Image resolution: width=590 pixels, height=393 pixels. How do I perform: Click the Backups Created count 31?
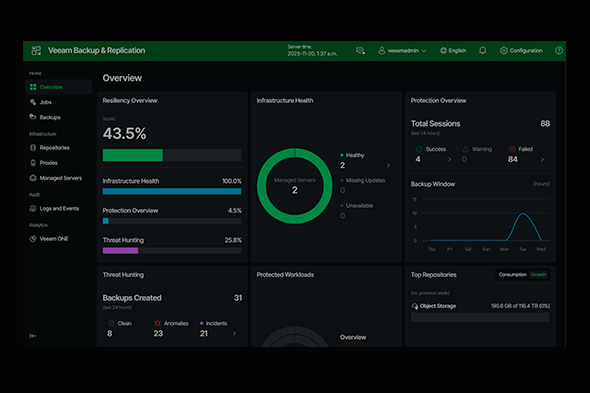coord(238,298)
